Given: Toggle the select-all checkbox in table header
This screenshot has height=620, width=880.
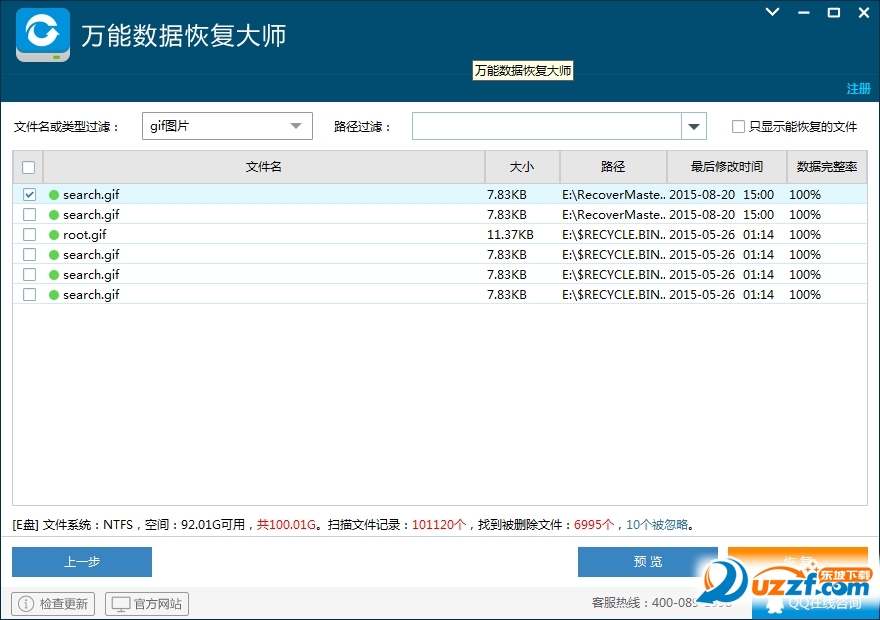Looking at the screenshot, I should point(28,167).
